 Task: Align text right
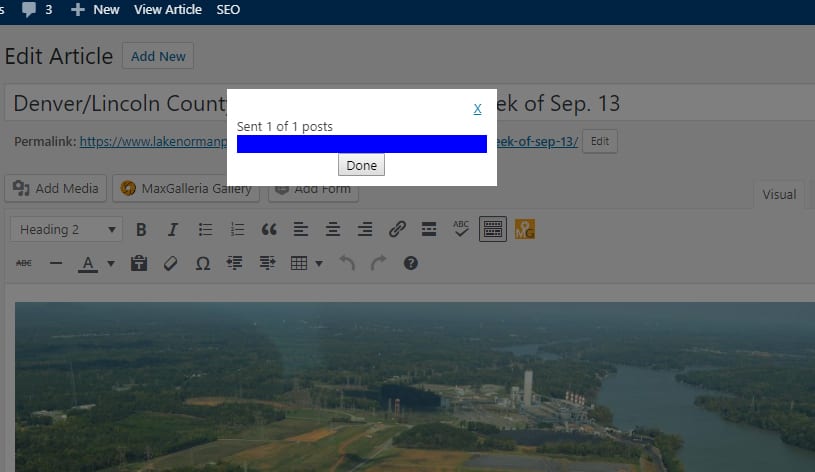coord(365,229)
